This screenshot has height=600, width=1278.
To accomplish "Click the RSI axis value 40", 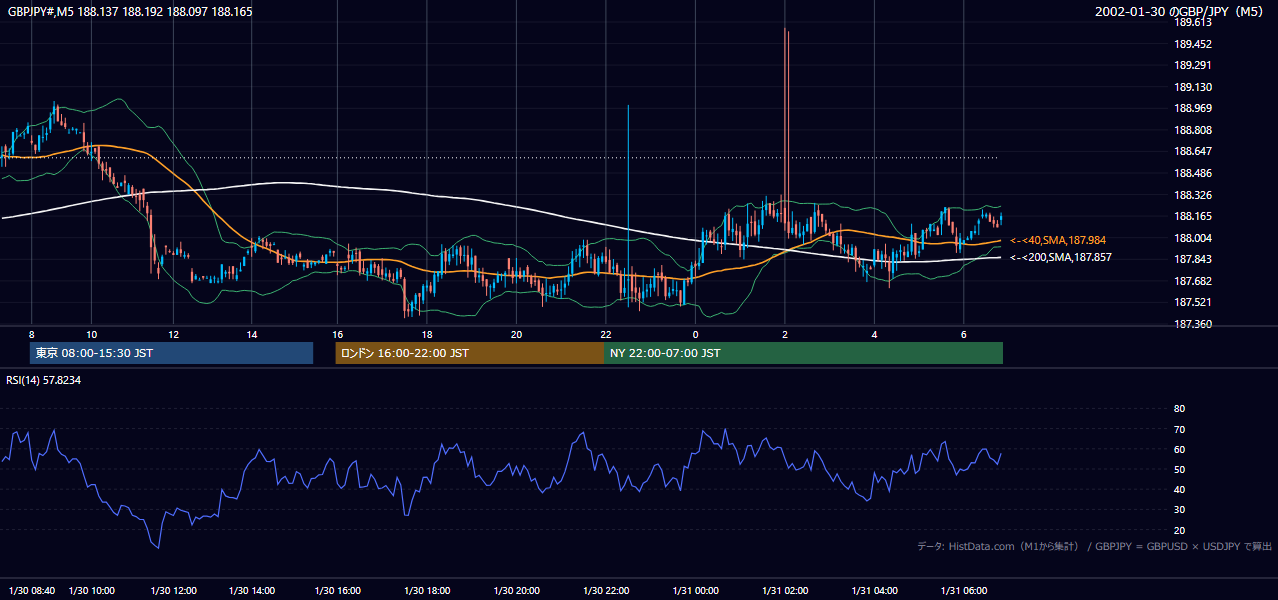I will click(x=1179, y=489).
